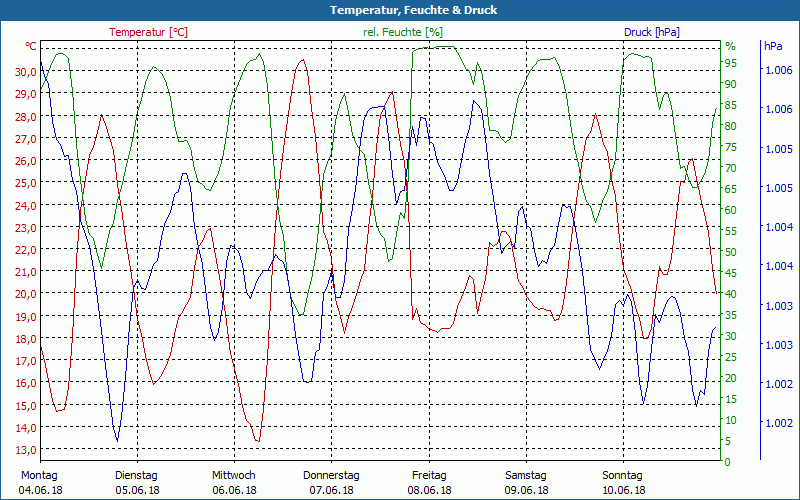Click the 23,0 temperature axis value
Image resolution: width=800 pixels, height=500 pixels.
tap(26, 228)
